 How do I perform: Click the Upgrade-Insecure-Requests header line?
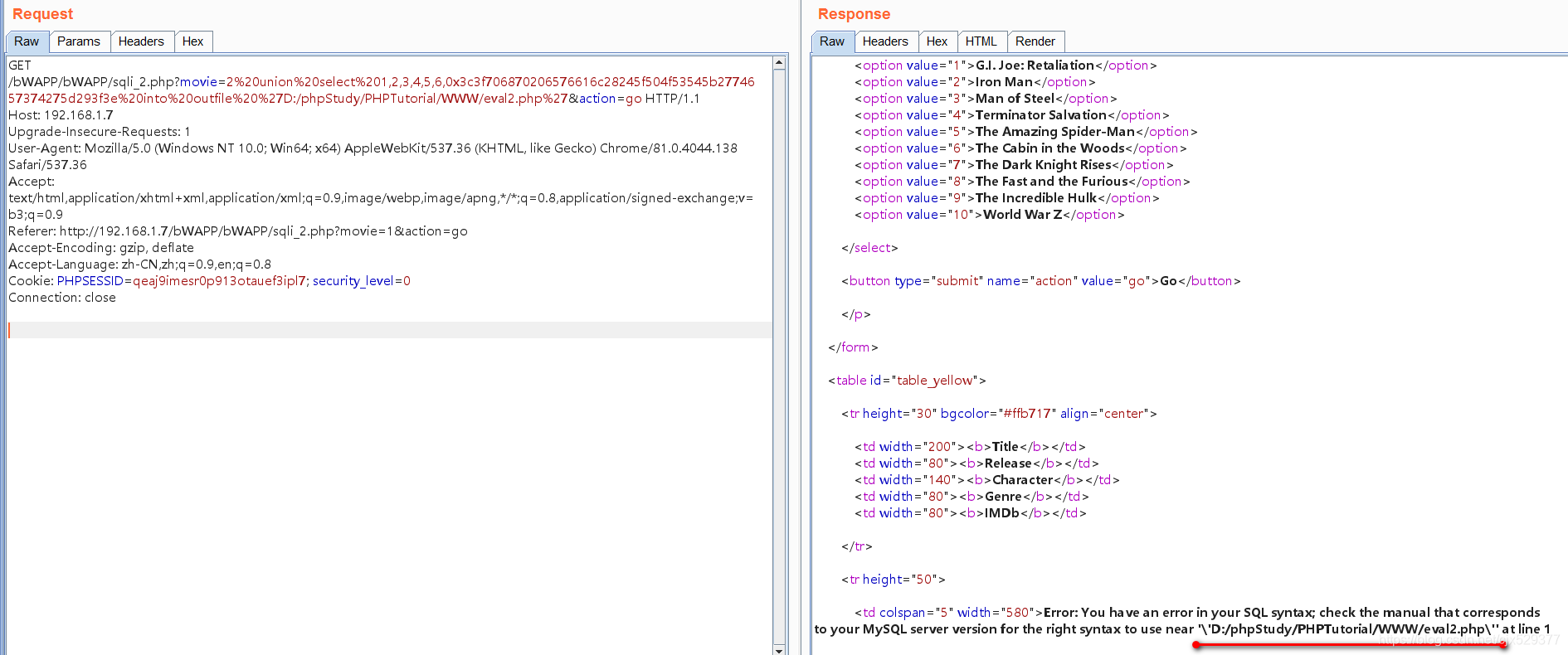coord(100,132)
